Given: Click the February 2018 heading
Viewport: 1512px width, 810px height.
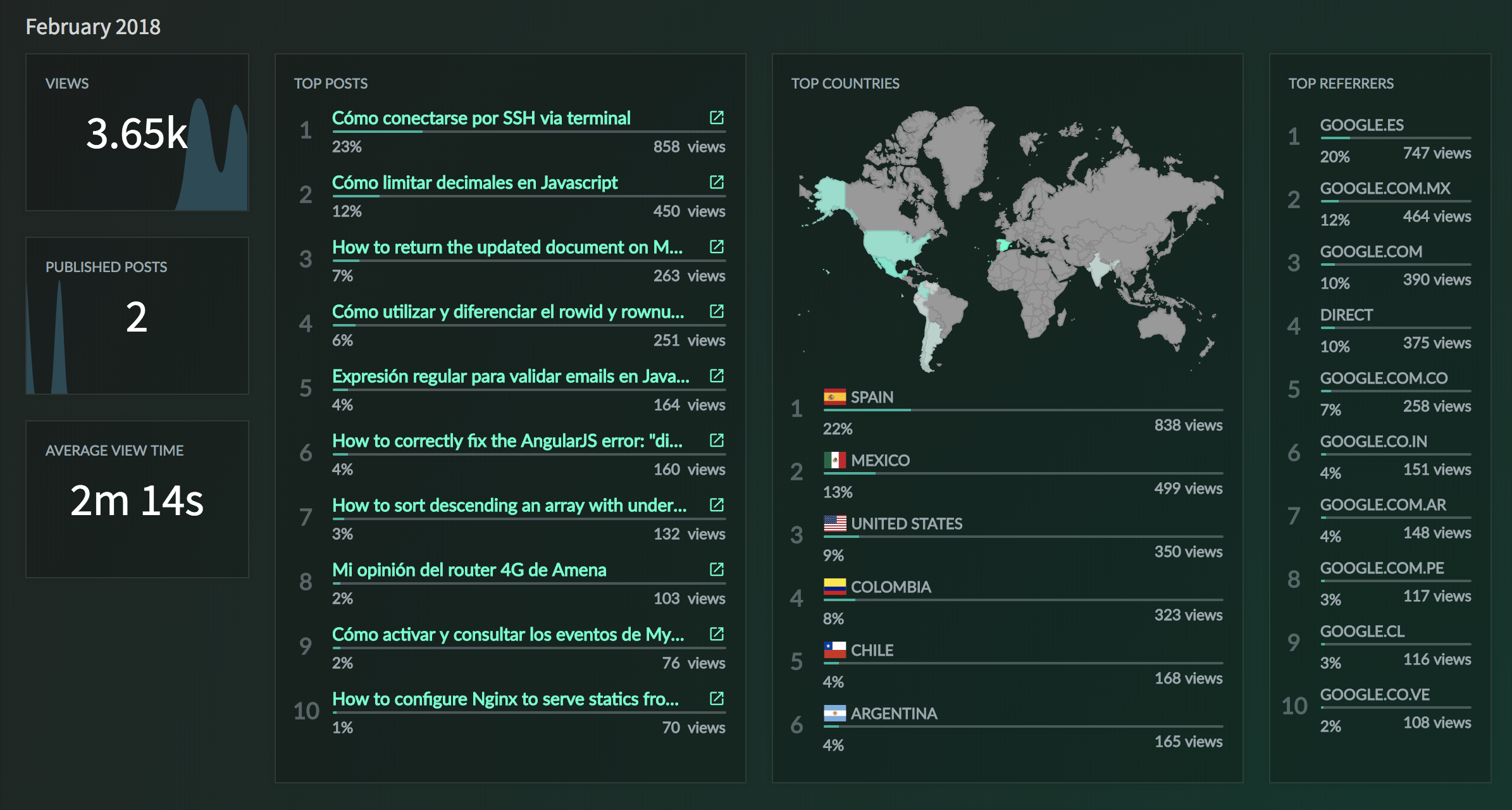Looking at the screenshot, I should tap(93, 27).
